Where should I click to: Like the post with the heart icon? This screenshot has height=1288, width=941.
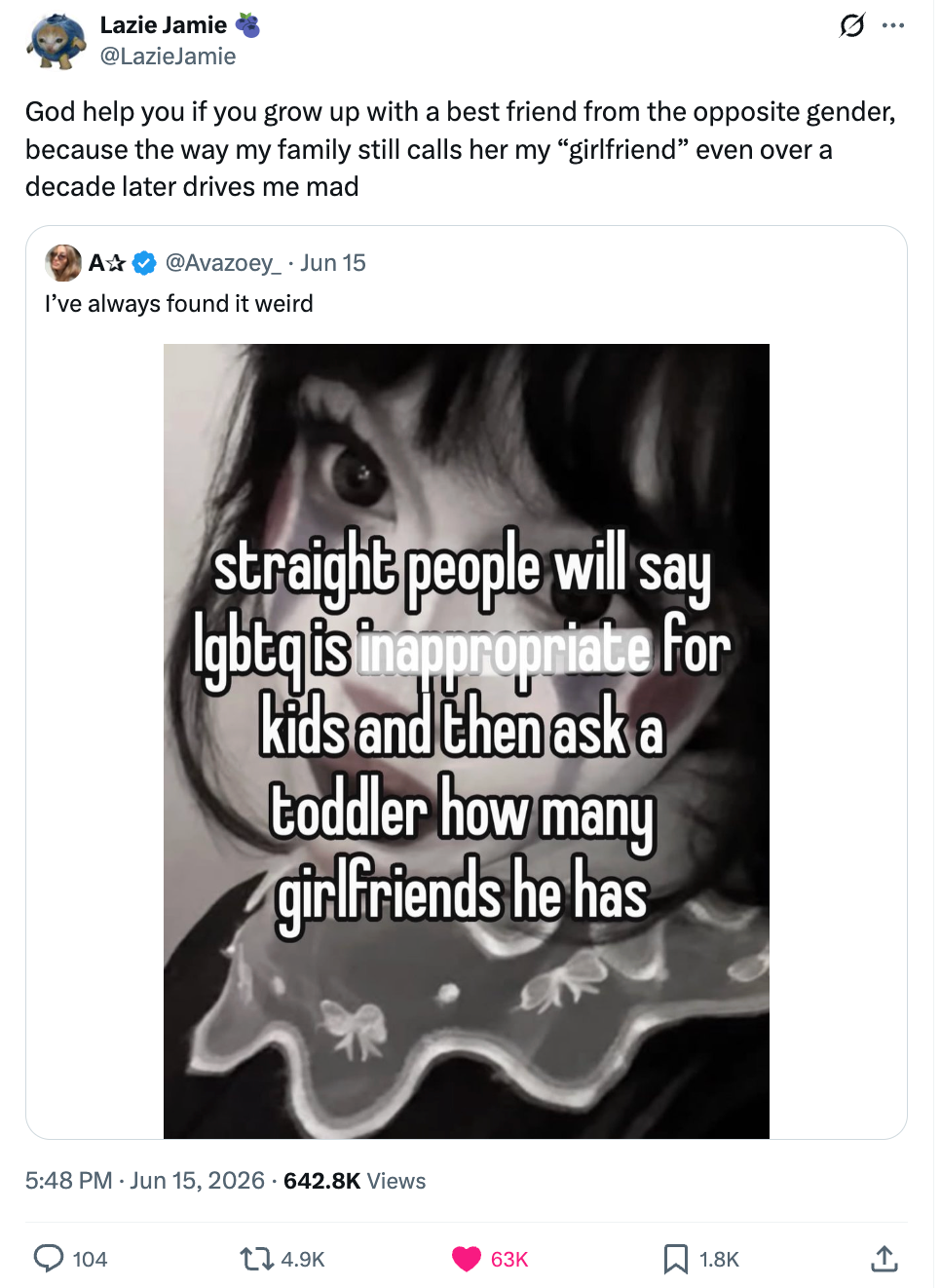(x=467, y=1259)
